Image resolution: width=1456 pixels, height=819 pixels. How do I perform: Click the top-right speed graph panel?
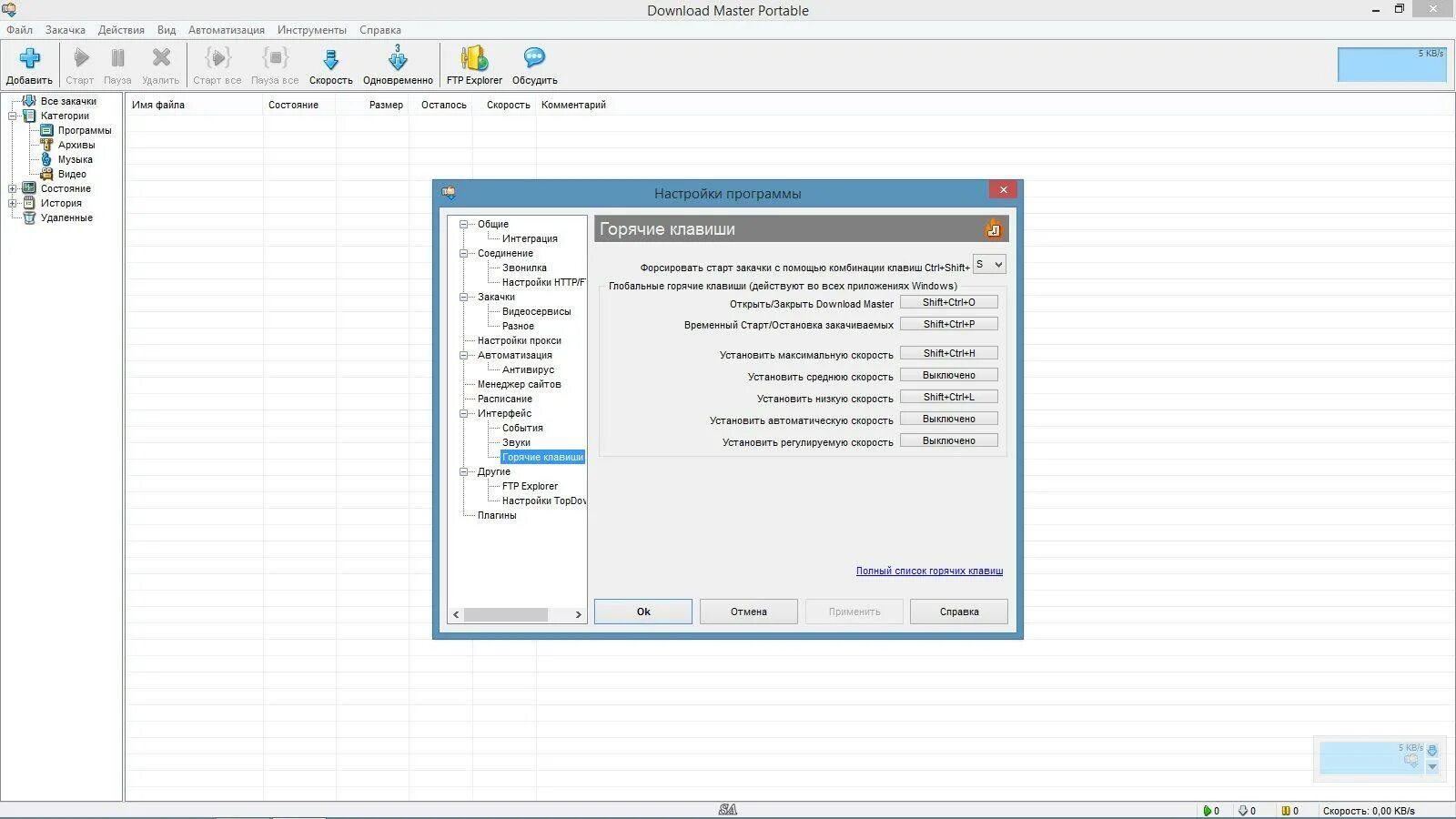click(1391, 65)
